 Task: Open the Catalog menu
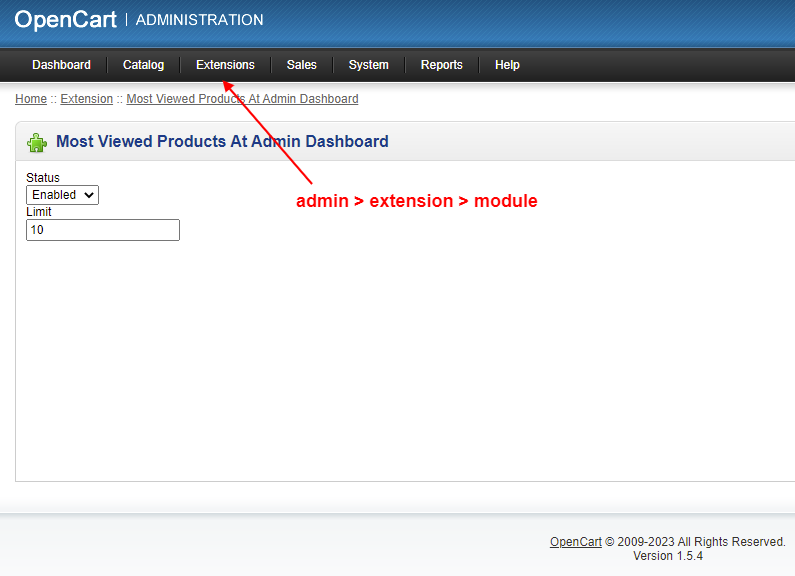[x=143, y=65]
